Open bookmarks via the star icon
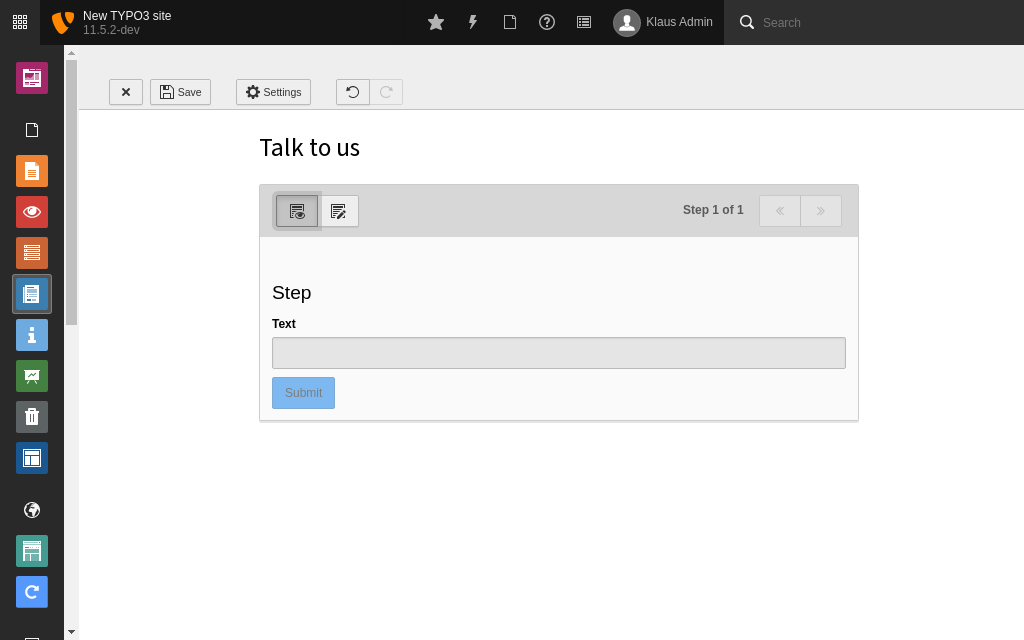This screenshot has height=640, width=1024. (x=436, y=22)
